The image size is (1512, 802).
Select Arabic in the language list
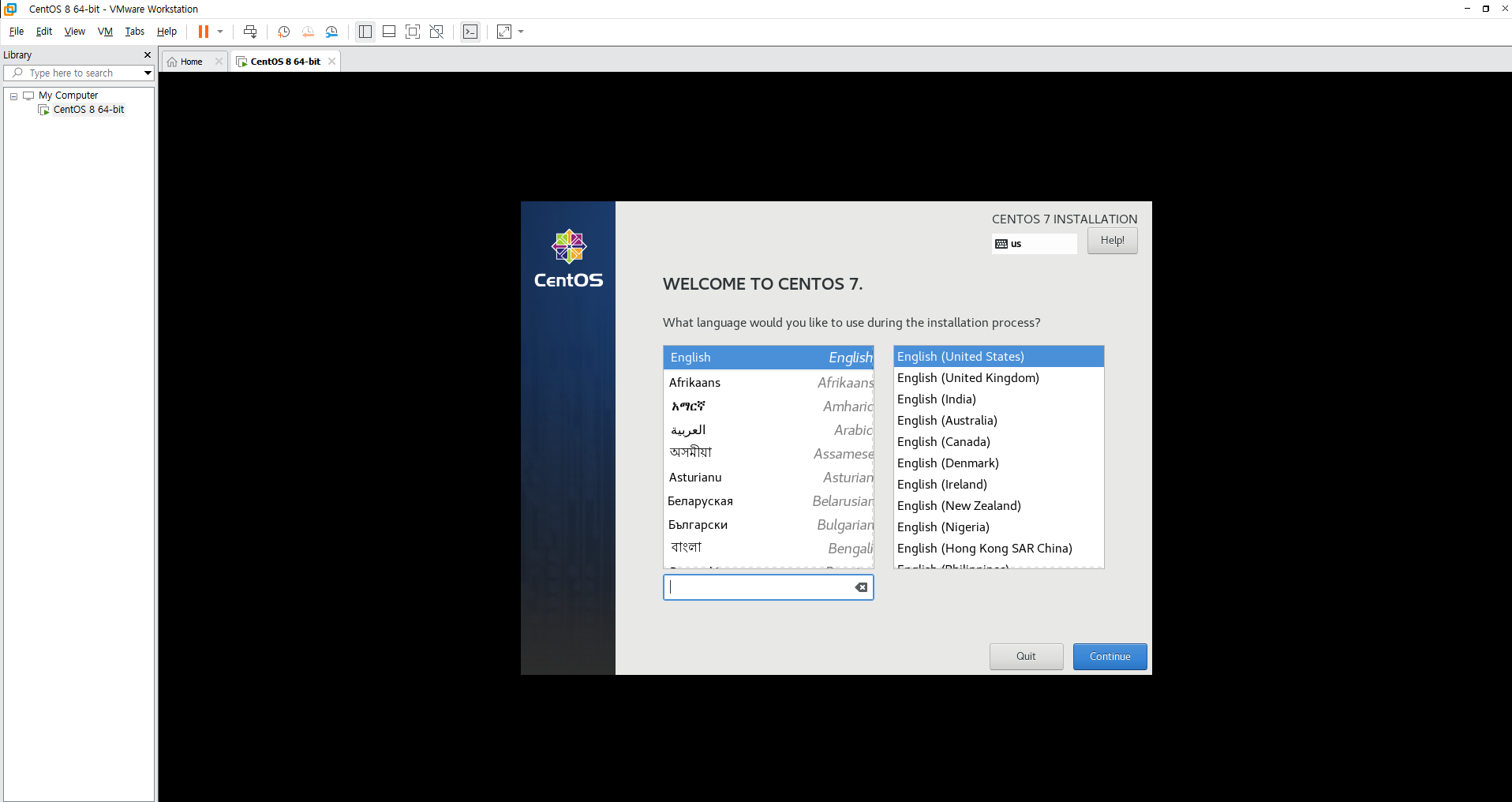pos(768,430)
